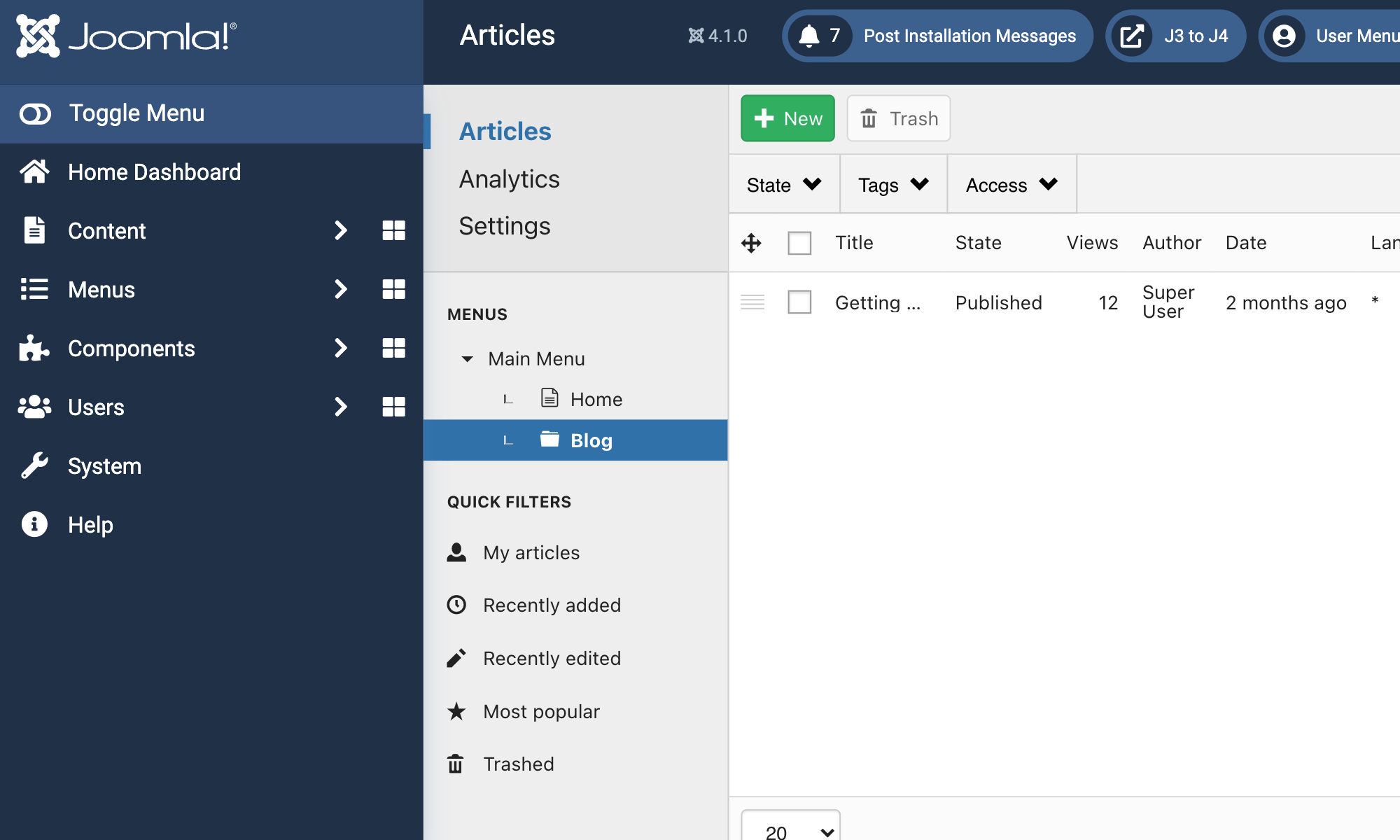1400x840 pixels.
Task: Select the Blog menu item in the tree
Action: coord(591,440)
